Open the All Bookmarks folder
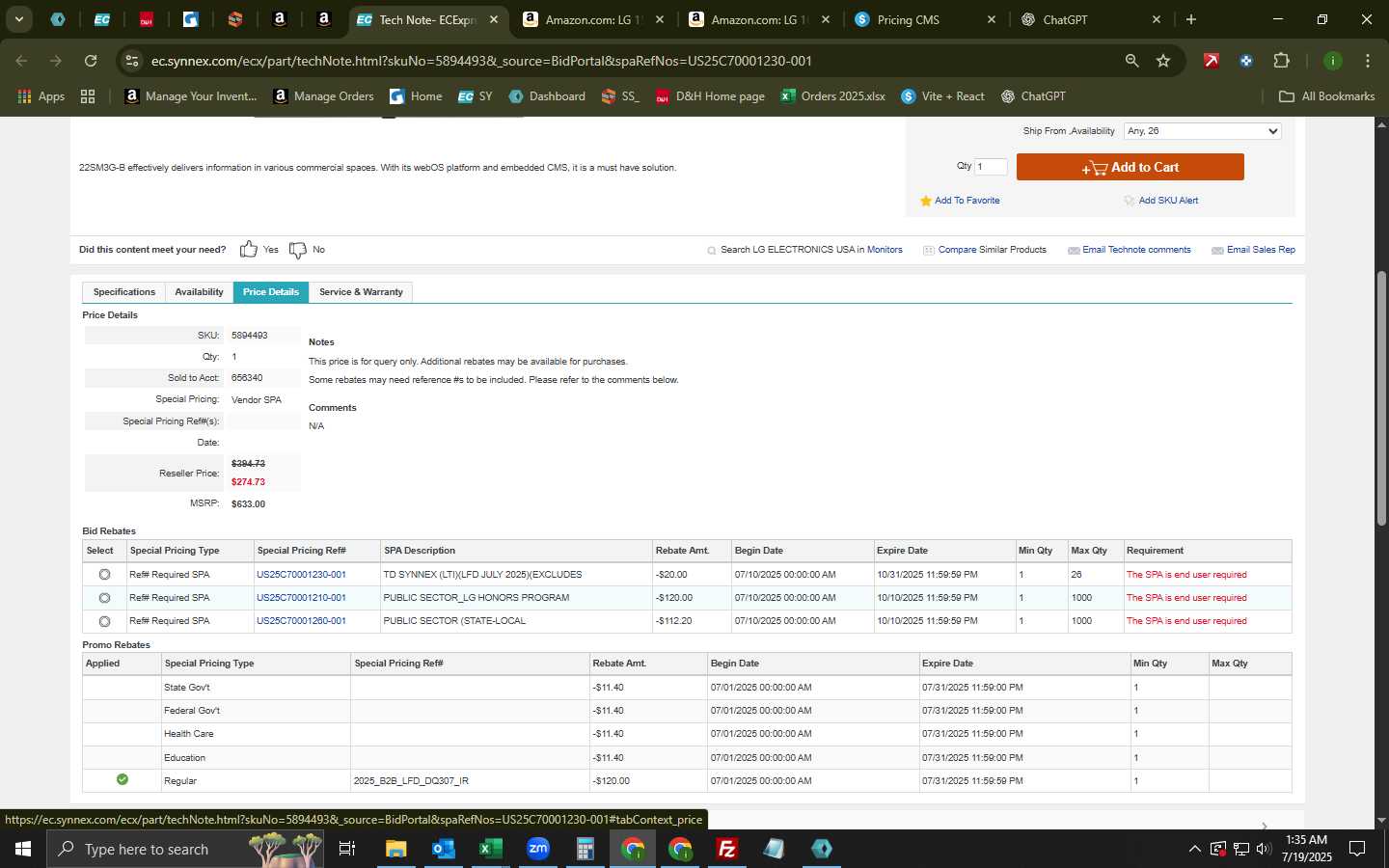 pos(1326,96)
